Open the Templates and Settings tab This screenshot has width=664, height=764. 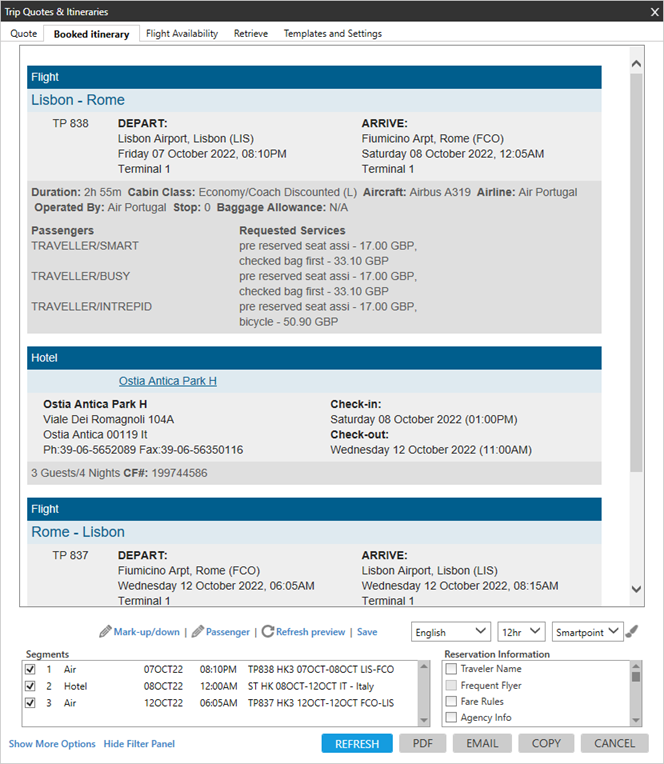point(332,34)
